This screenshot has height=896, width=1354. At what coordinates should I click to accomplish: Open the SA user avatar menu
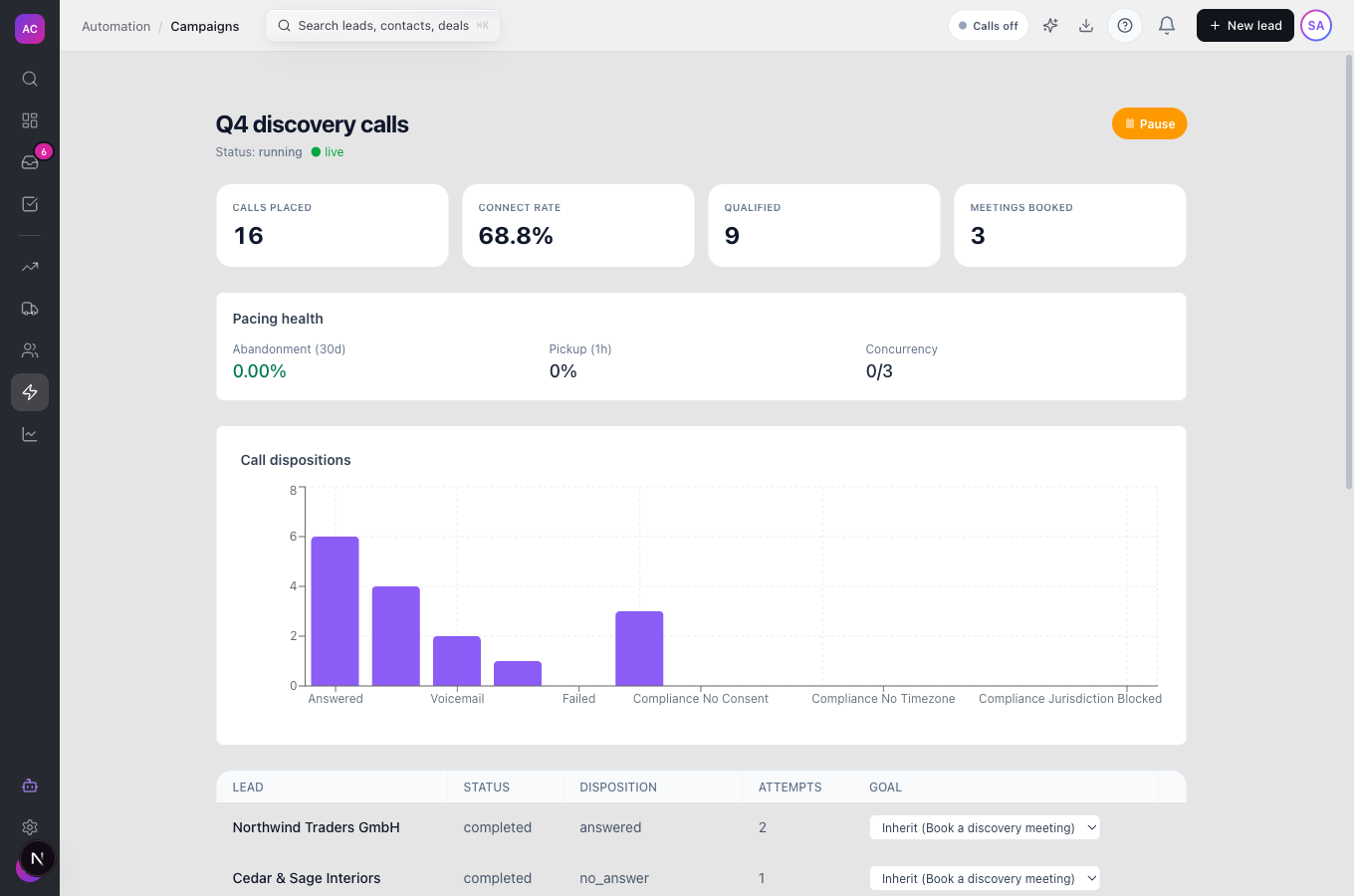[x=1316, y=26]
